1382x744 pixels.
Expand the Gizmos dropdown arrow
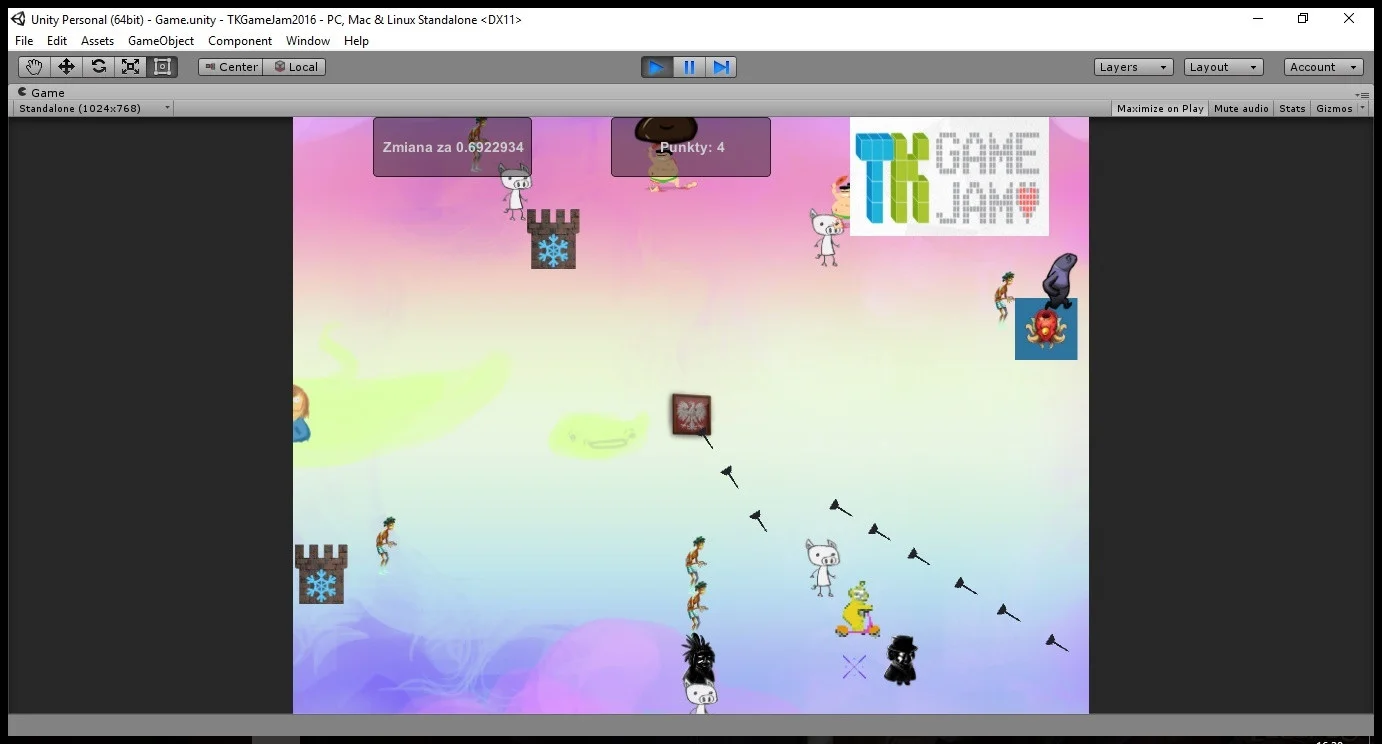tap(1363, 108)
